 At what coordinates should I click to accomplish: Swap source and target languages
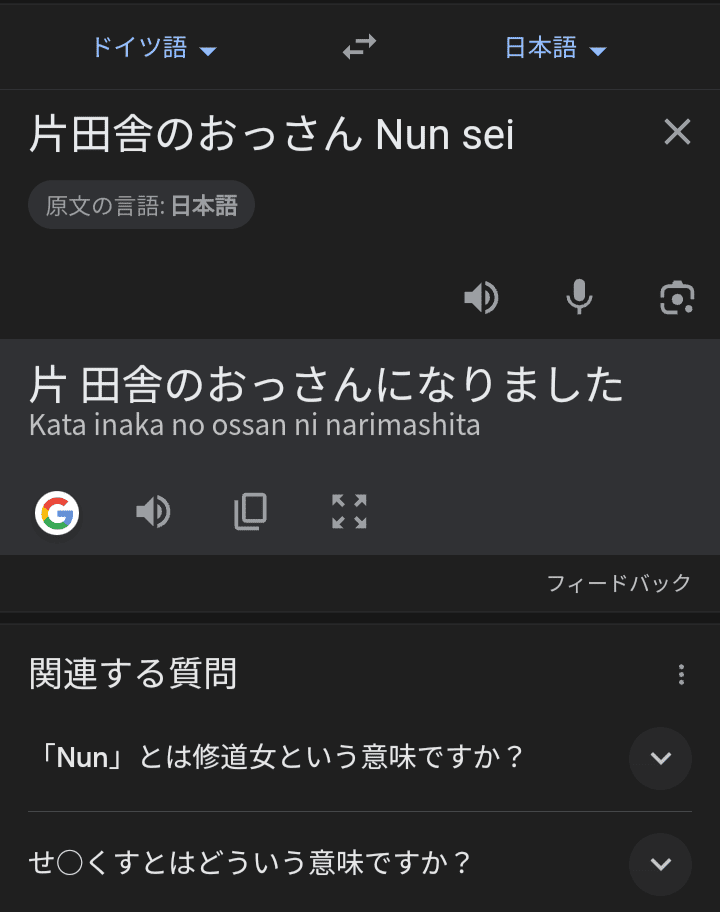coord(359,48)
